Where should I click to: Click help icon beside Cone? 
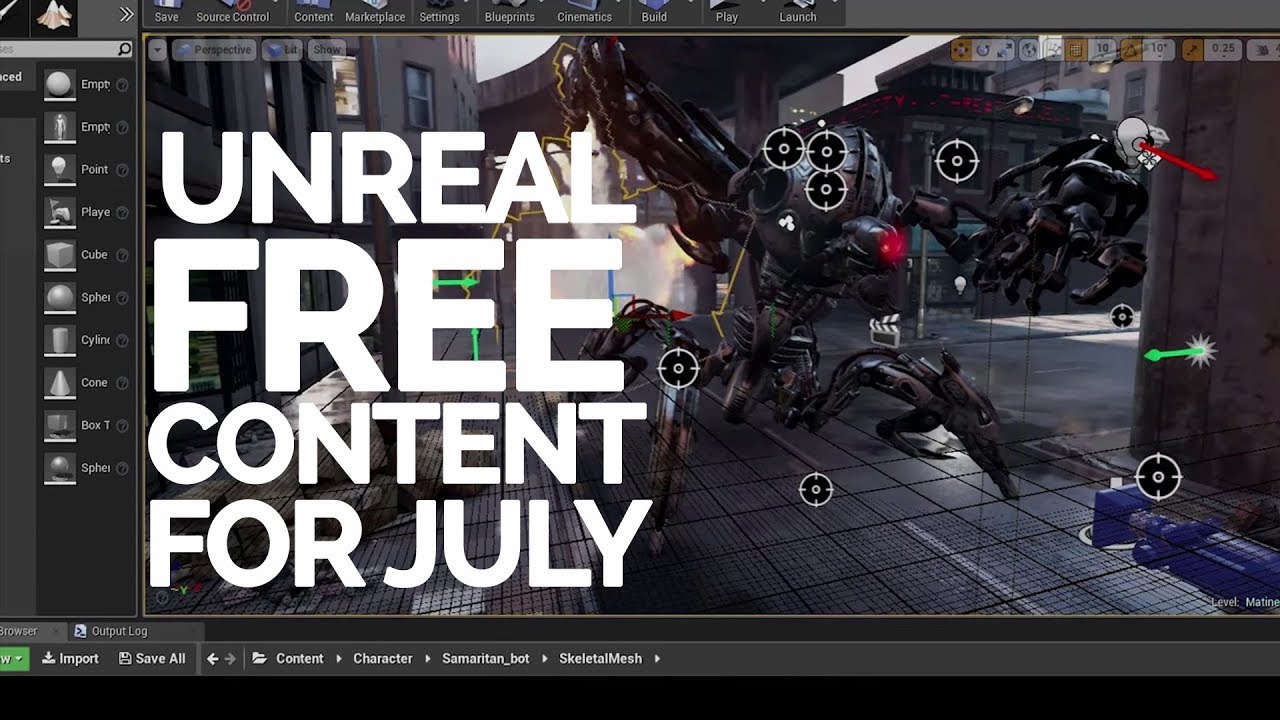pyautogui.click(x=122, y=383)
